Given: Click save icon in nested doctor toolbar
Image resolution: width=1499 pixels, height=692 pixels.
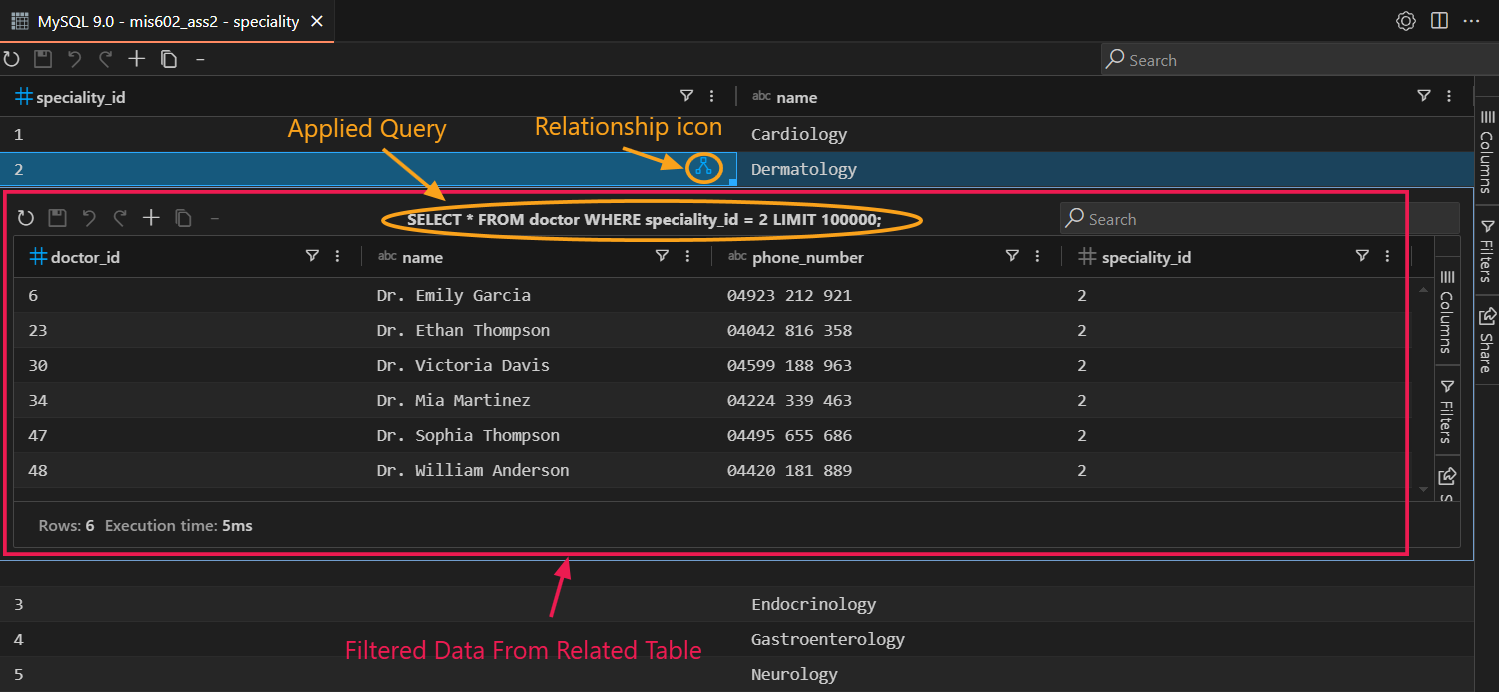Looking at the screenshot, I should point(57,218).
